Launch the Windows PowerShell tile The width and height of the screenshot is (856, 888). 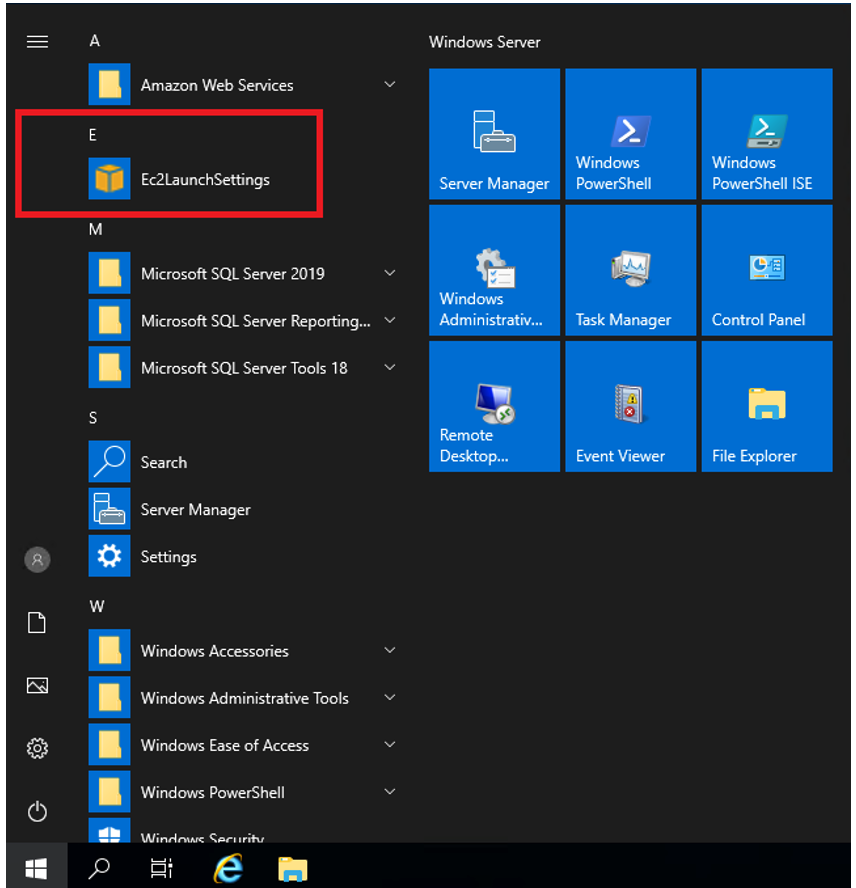tap(630, 134)
